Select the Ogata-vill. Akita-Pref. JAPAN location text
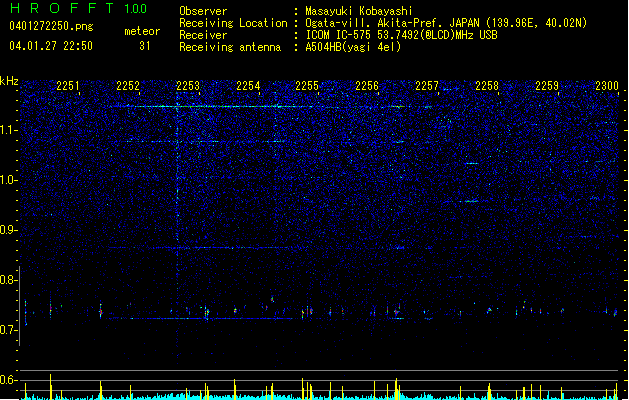629x400 pixels. 446,23
